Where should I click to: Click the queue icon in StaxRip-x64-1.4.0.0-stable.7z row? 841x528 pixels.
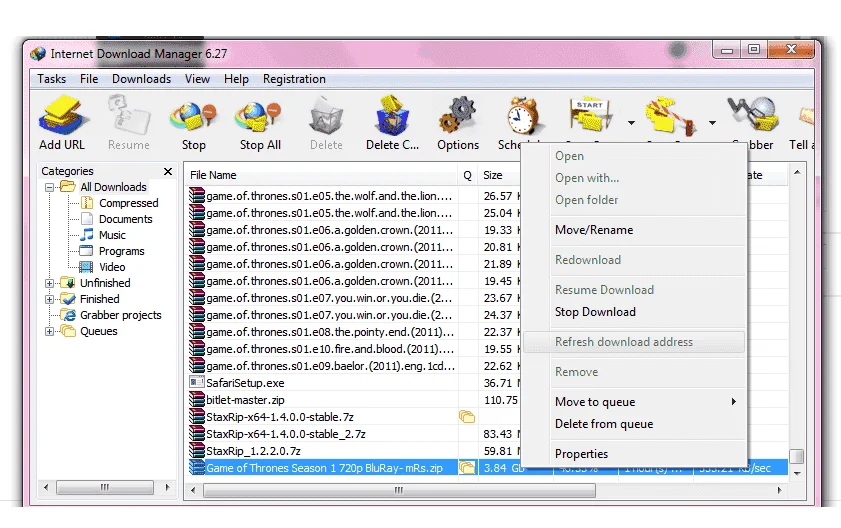(467, 417)
